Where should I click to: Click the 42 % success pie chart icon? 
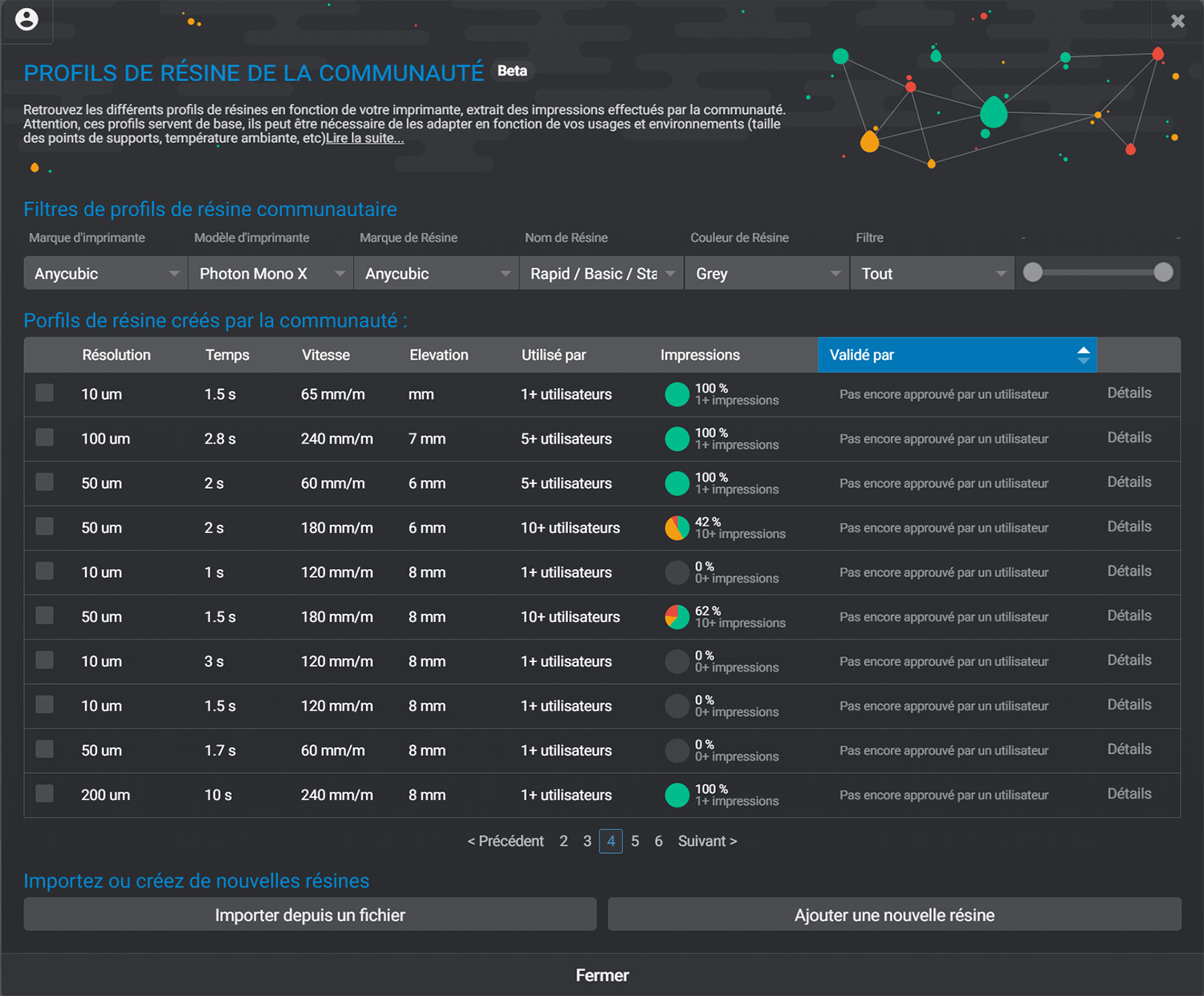[x=677, y=528]
